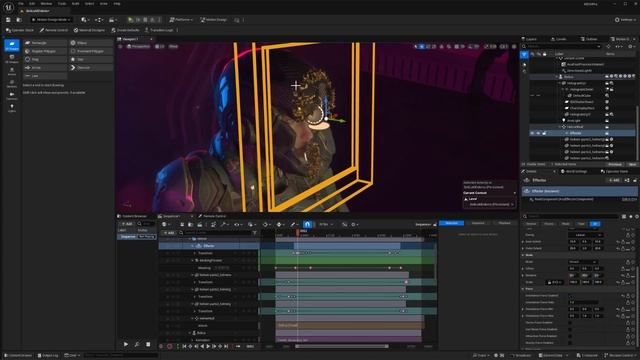
Task: Open the Lit view mode dropdown in viewport
Action: pyautogui.click(x=160, y=47)
